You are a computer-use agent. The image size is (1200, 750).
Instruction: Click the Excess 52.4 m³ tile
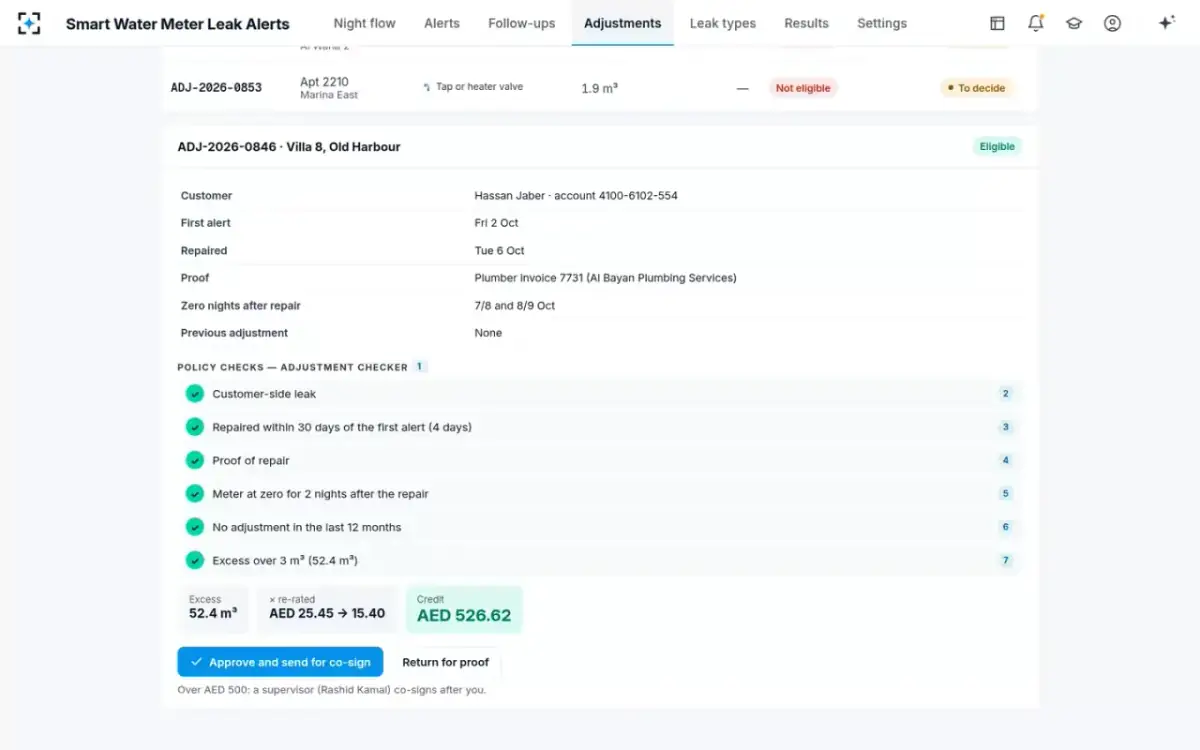(x=213, y=609)
